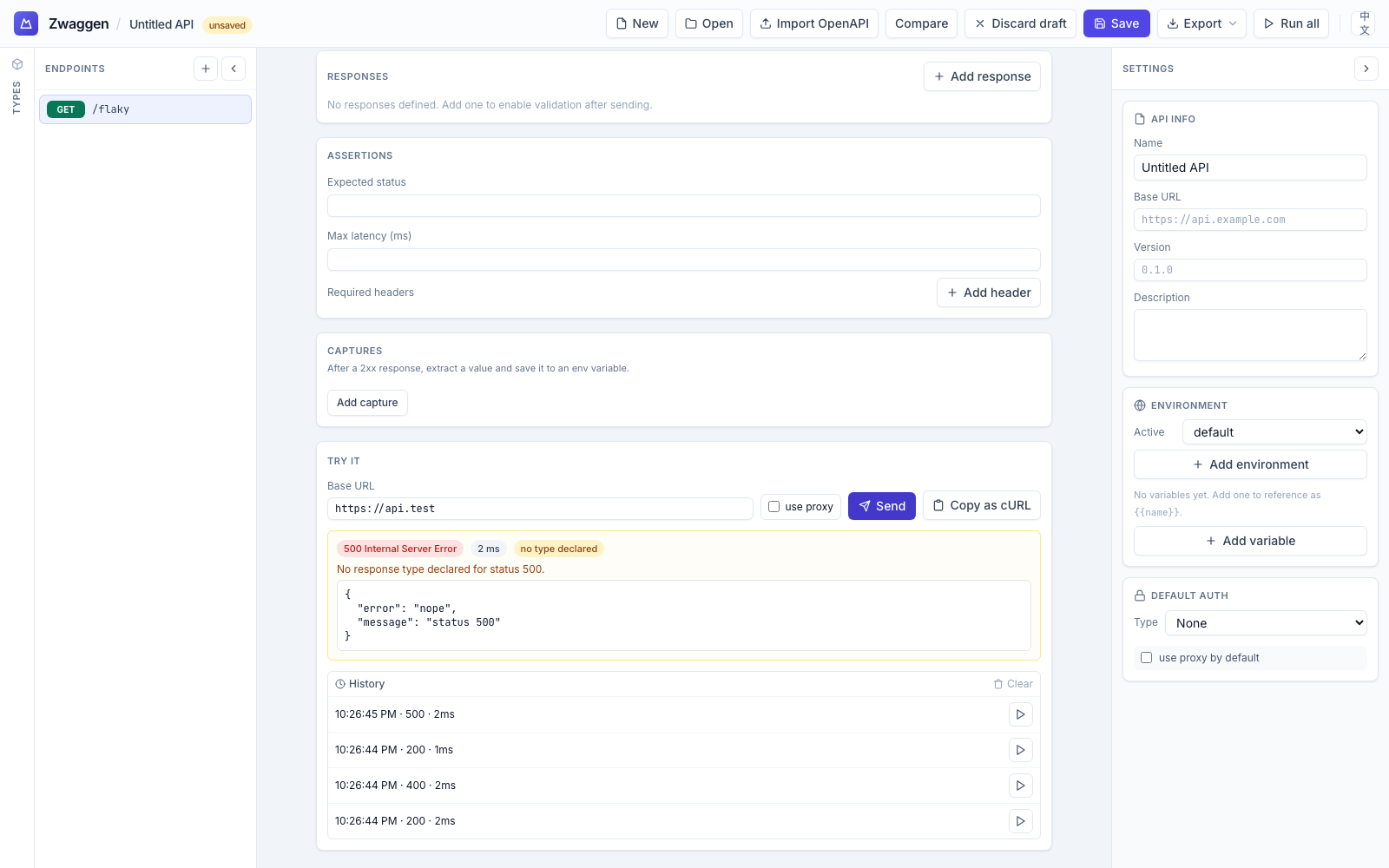Replay the 400 status history entry
Viewport: 1389px width, 868px height.
[1020, 786]
